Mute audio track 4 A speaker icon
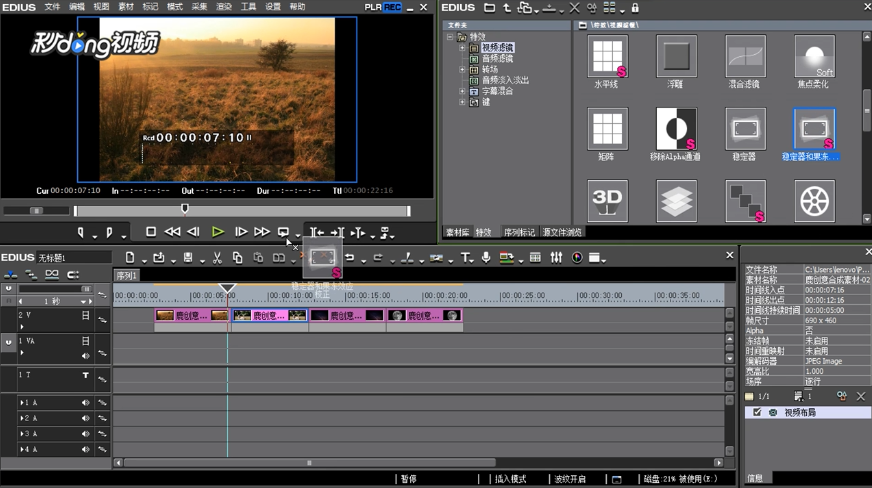The image size is (872, 488). pos(86,449)
